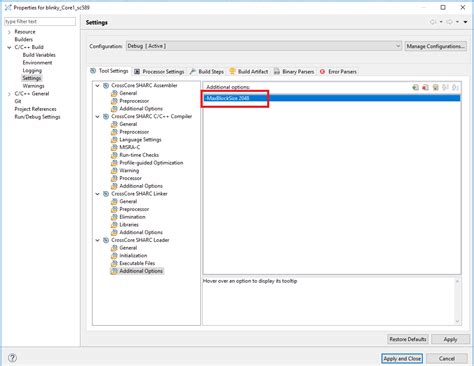Select Processor under C/C++ Compiler
Screen dimensions: 474x366
[130, 178]
